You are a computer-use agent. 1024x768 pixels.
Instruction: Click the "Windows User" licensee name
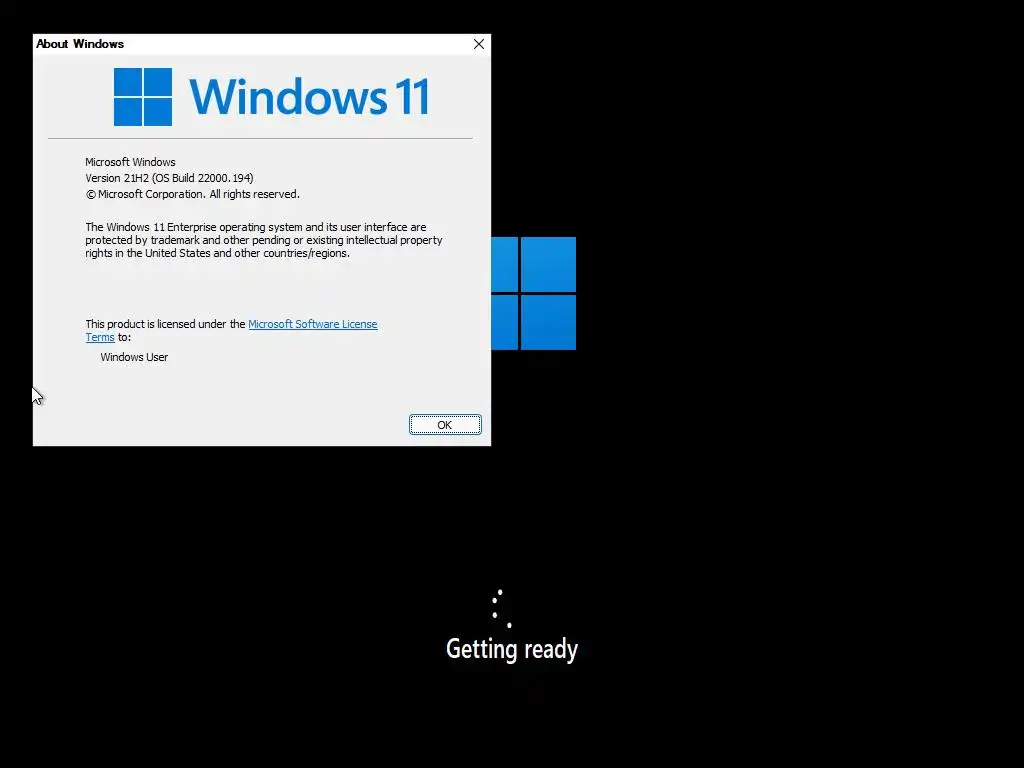pyautogui.click(x=134, y=357)
